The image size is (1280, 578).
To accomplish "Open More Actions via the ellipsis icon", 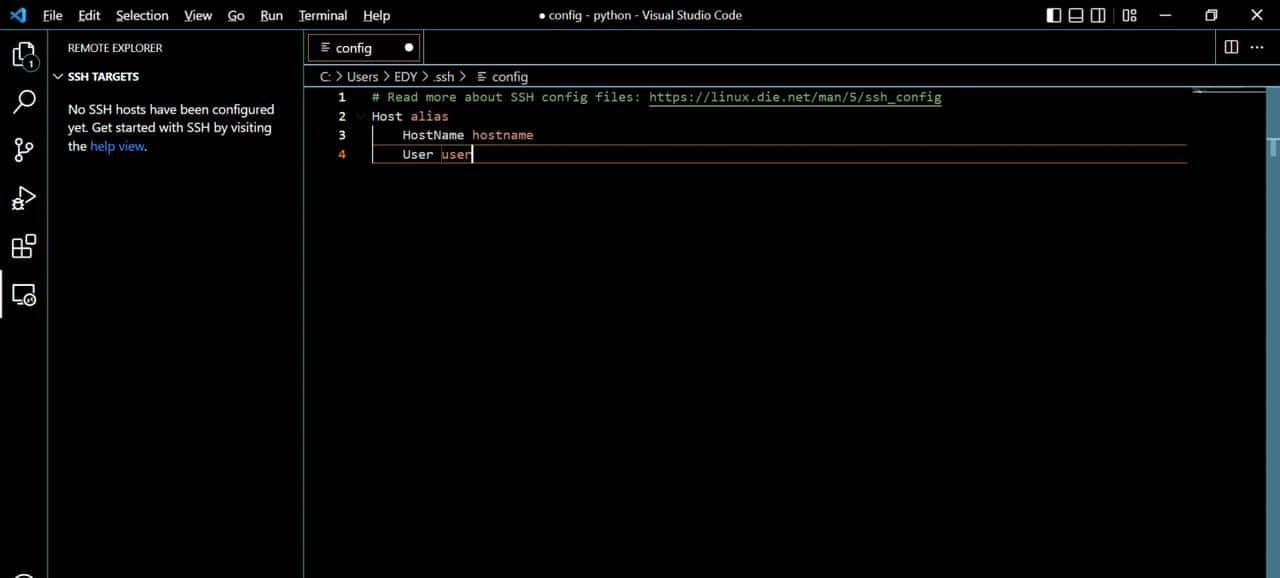I will (x=1257, y=47).
